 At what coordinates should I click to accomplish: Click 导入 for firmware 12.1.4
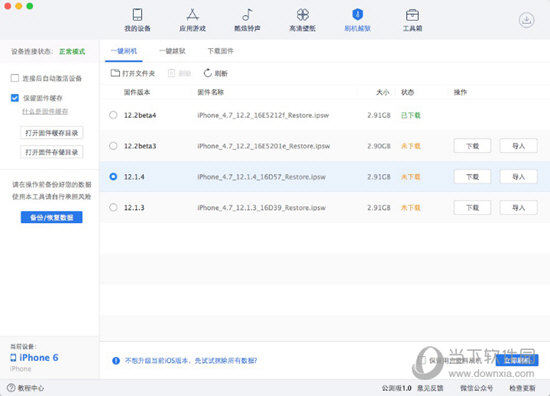point(518,177)
